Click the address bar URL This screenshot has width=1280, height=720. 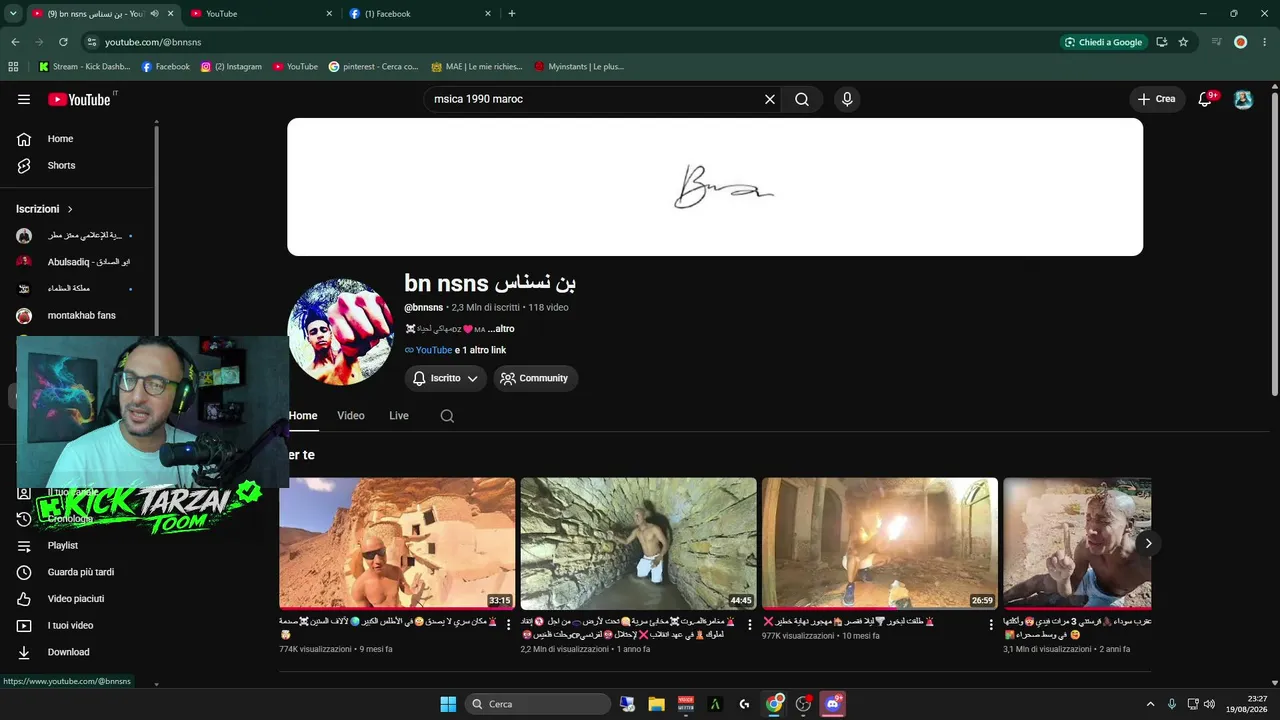[x=153, y=42]
